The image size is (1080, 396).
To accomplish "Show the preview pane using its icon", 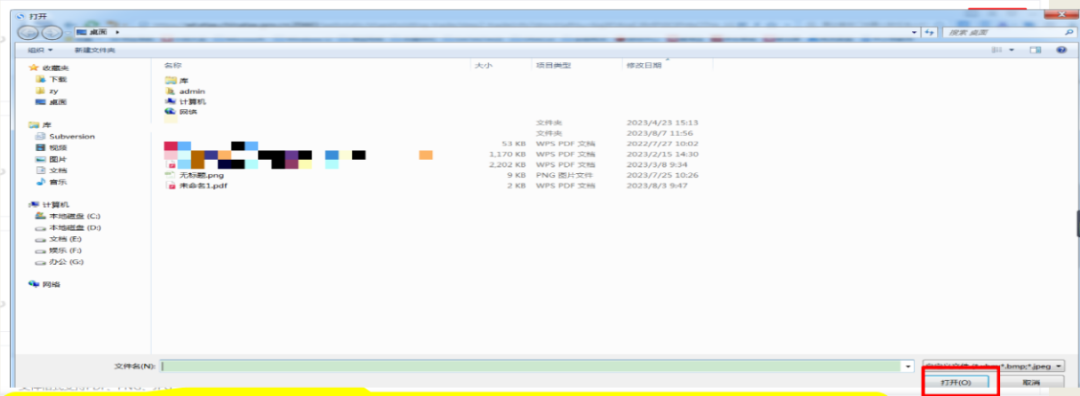I will (x=1035, y=50).
